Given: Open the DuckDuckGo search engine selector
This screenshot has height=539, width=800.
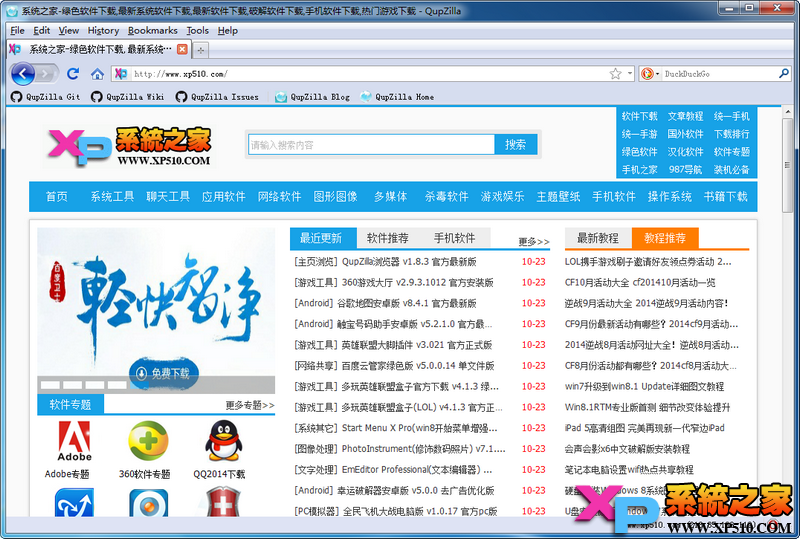Looking at the screenshot, I should click(650, 74).
